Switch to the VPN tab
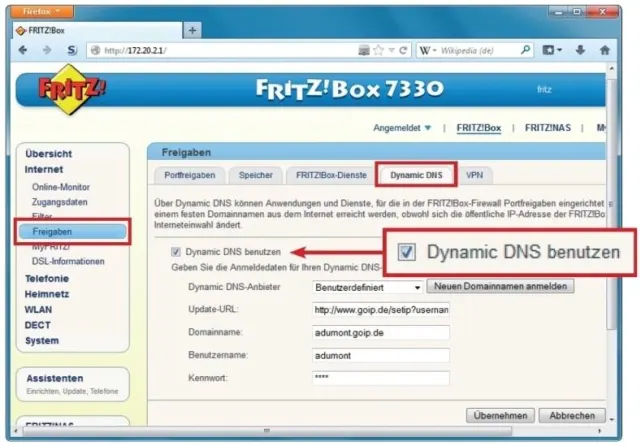The width and height of the screenshot is (640, 446). pyautogui.click(x=474, y=175)
